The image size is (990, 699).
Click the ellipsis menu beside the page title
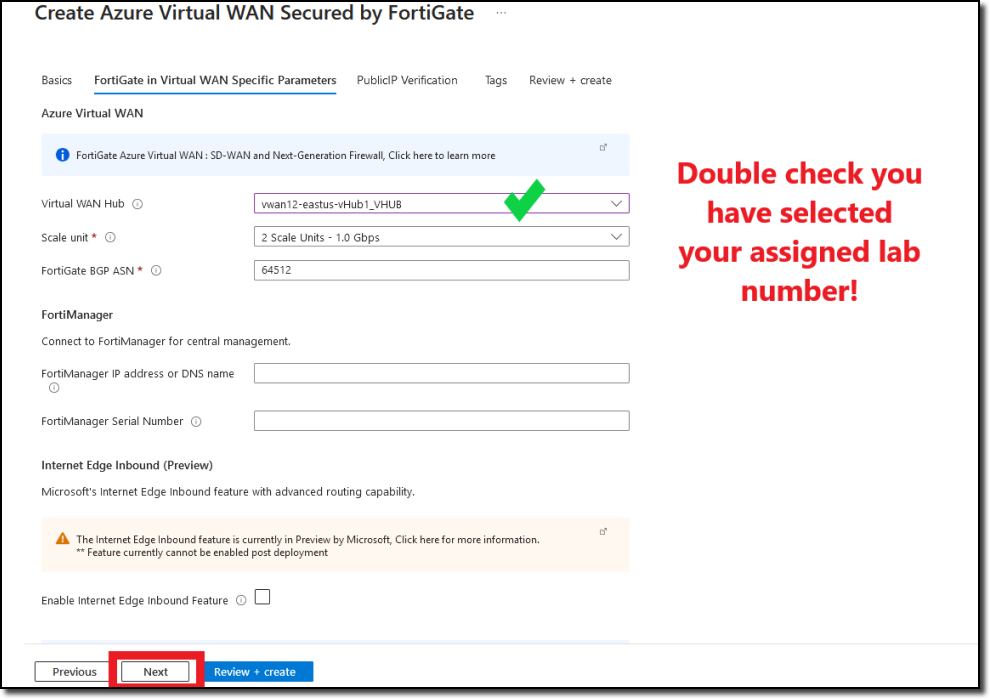coord(501,13)
